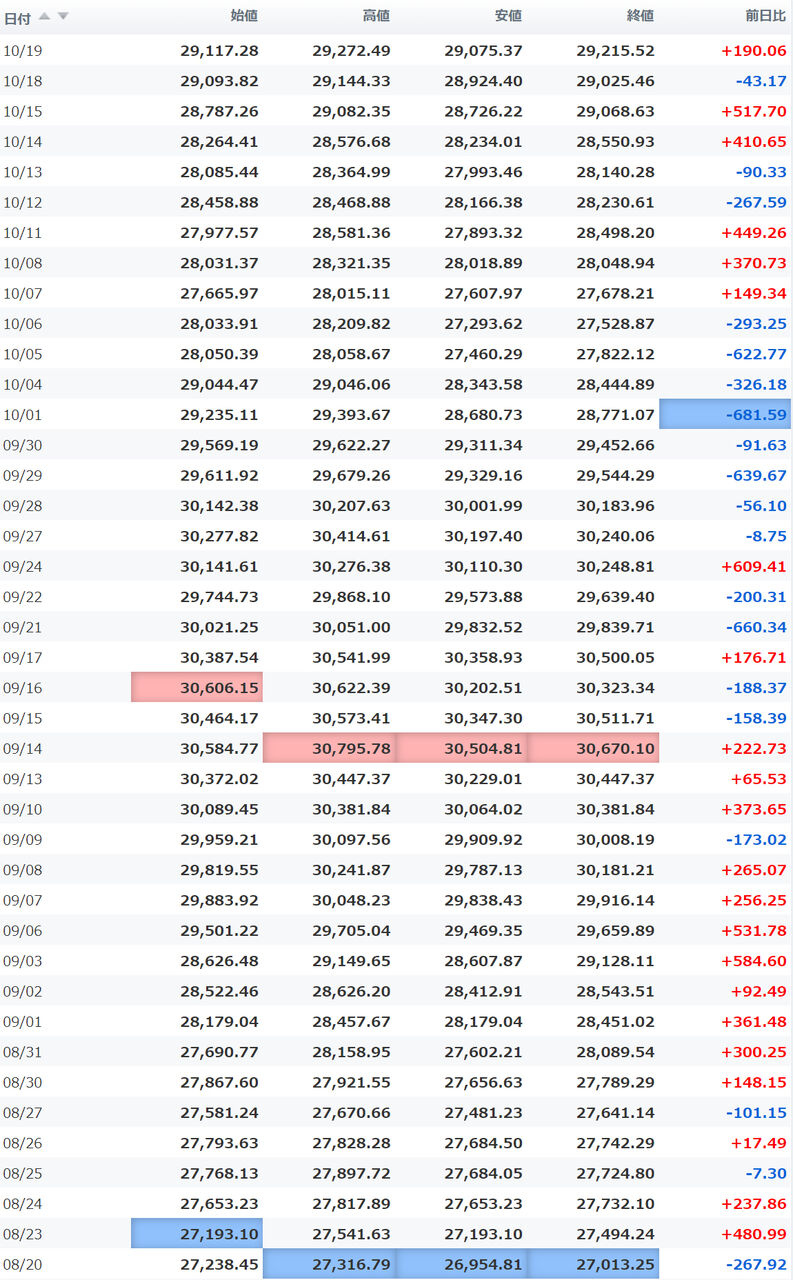Select the highlighted open 30,606.15
Screen dimensions: 793x1280
pos(197,687)
